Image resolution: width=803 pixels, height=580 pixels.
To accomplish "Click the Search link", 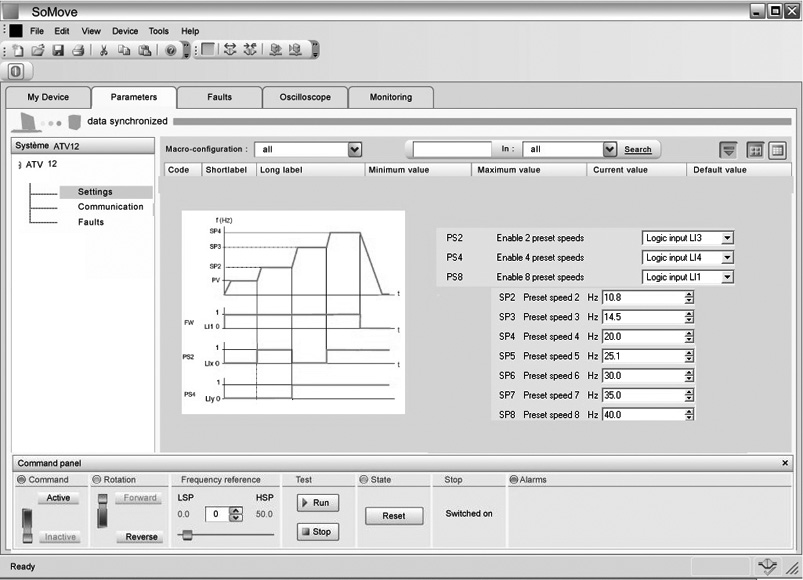I will click(638, 149).
